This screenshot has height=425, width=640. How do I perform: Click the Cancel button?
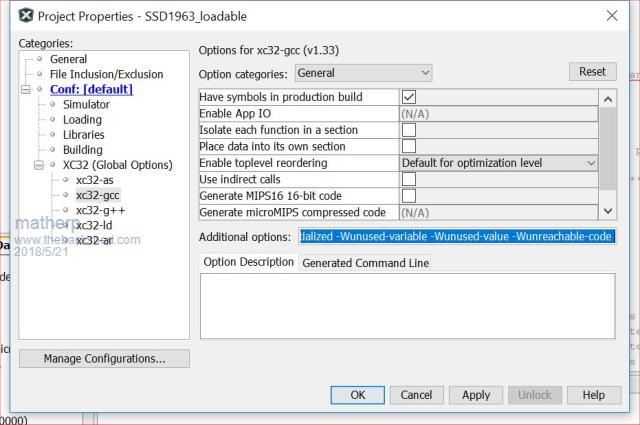416,395
